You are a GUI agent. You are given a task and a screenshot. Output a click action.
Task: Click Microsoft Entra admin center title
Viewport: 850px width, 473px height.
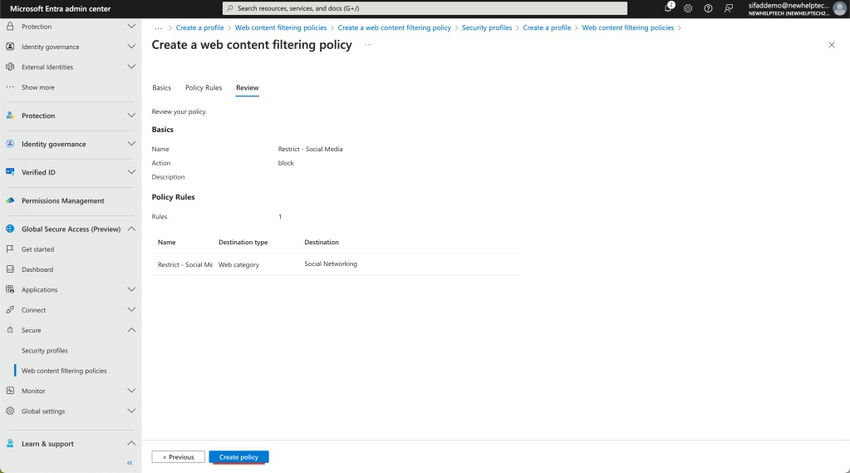(x=60, y=9)
